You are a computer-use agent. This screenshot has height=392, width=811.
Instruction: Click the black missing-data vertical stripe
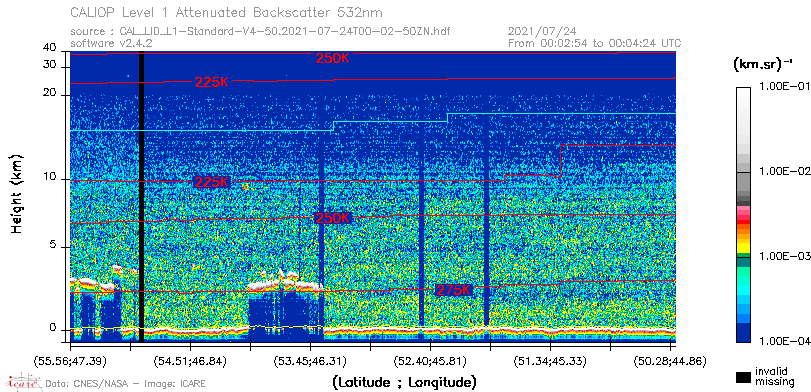142,197
